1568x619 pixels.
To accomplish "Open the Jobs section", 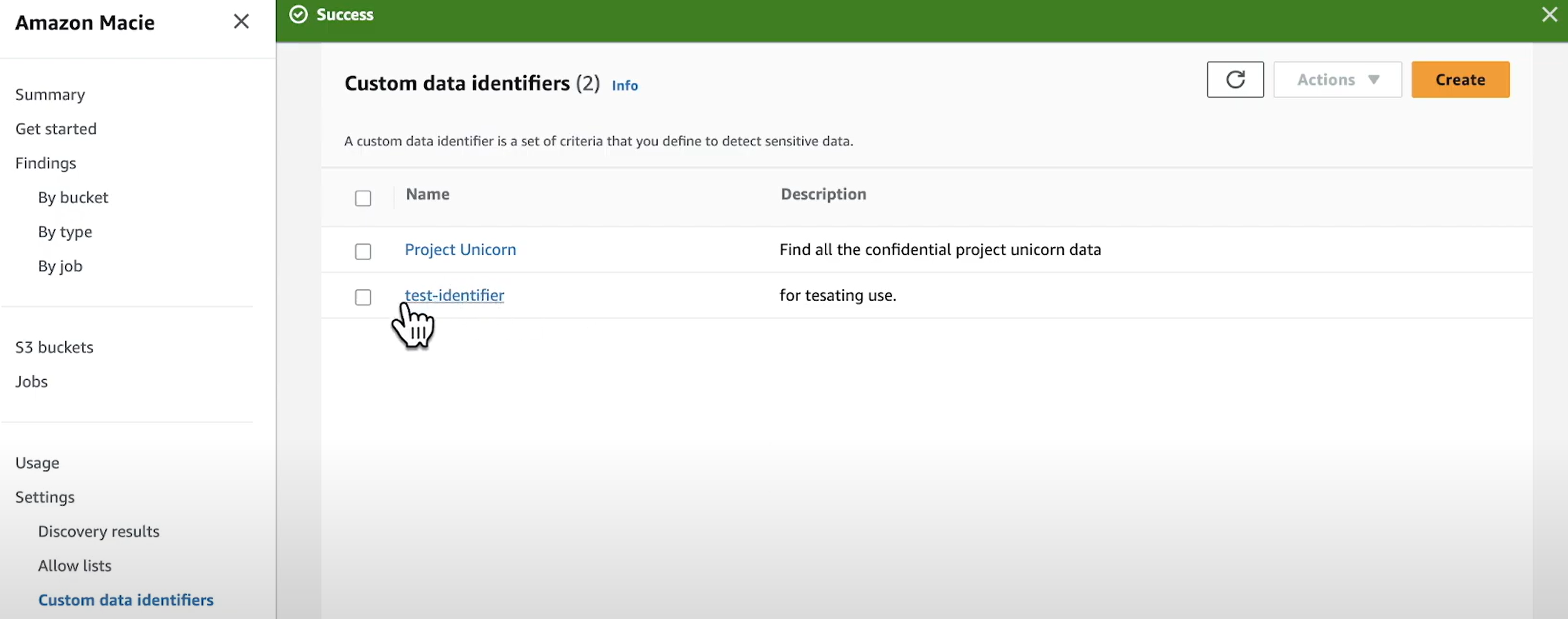I will (31, 381).
